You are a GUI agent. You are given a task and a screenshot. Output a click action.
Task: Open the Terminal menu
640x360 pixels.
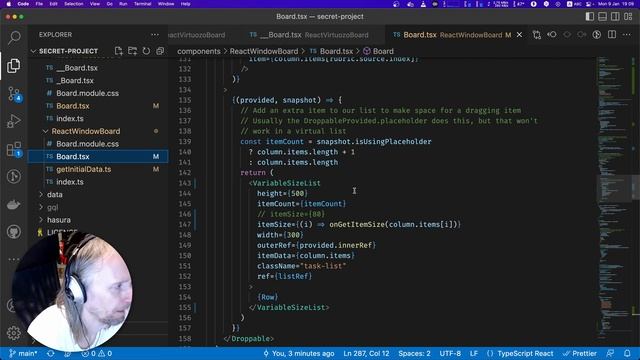click(142, 4)
